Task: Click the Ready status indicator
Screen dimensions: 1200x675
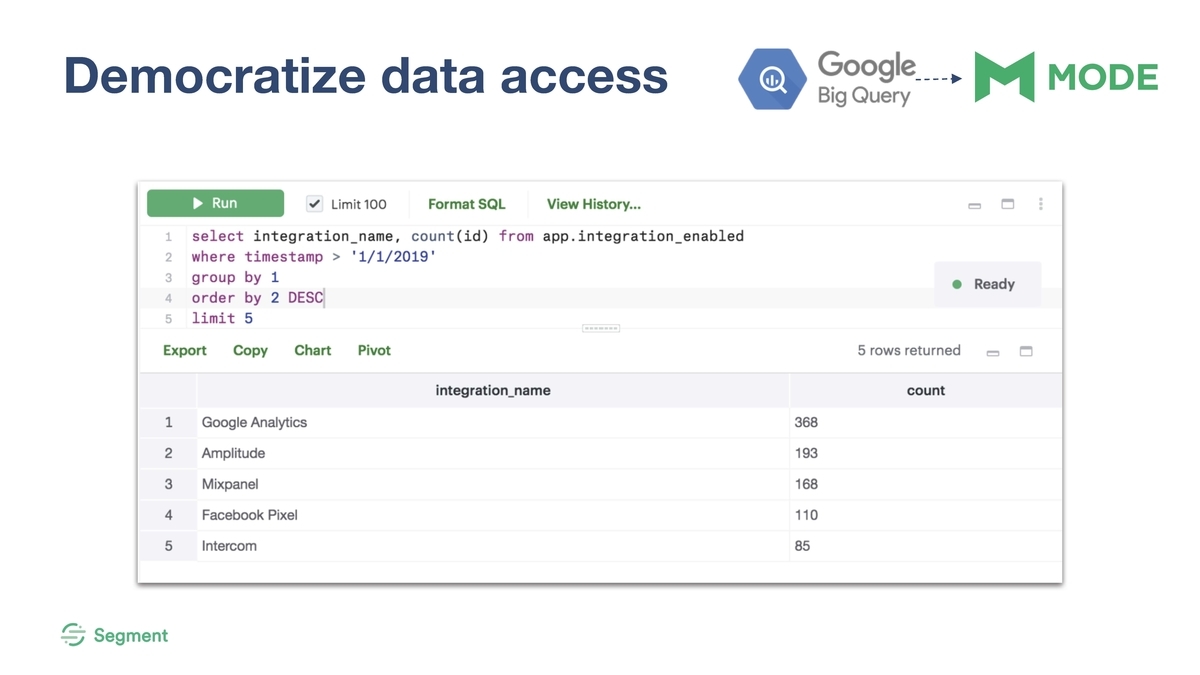Action: click(x=987, y=284)
